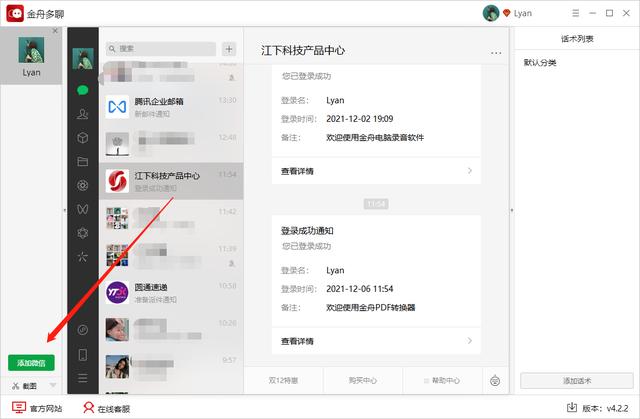Open the sidebar bottom three-line menu
640x419 pixels.
[x=83, y=379]
